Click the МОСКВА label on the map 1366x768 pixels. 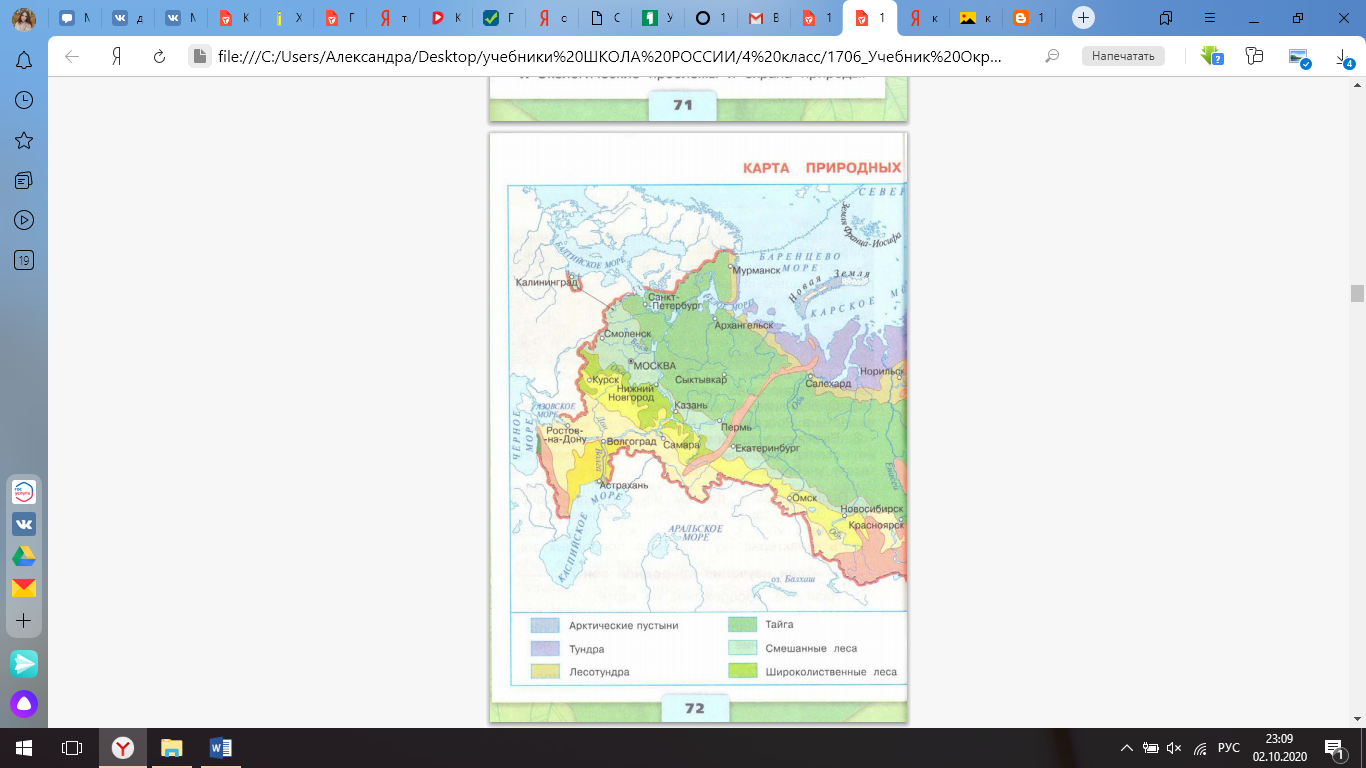click(656, 364)
